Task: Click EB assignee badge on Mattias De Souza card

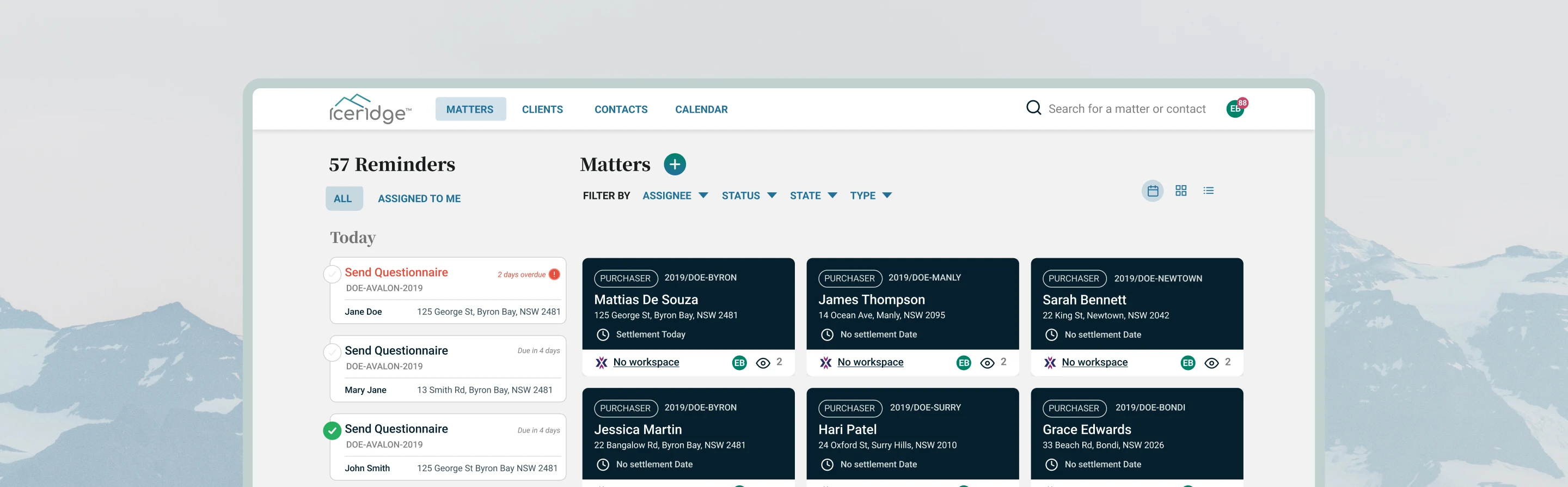Action: (739, 363)
